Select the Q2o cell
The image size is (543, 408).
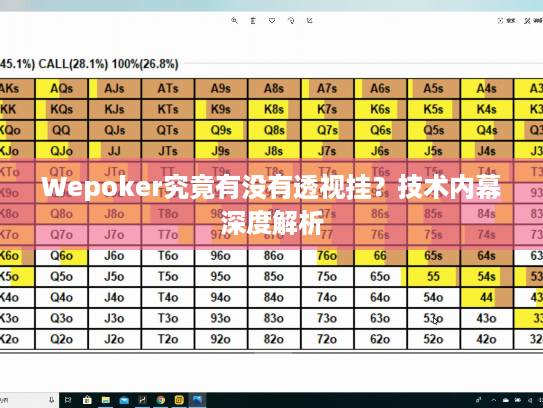click(x=62, y=339)
